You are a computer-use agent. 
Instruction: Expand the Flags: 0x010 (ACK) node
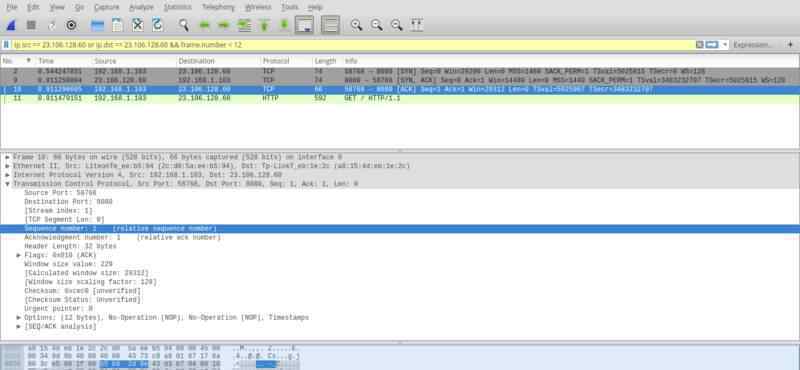[19, 255]
